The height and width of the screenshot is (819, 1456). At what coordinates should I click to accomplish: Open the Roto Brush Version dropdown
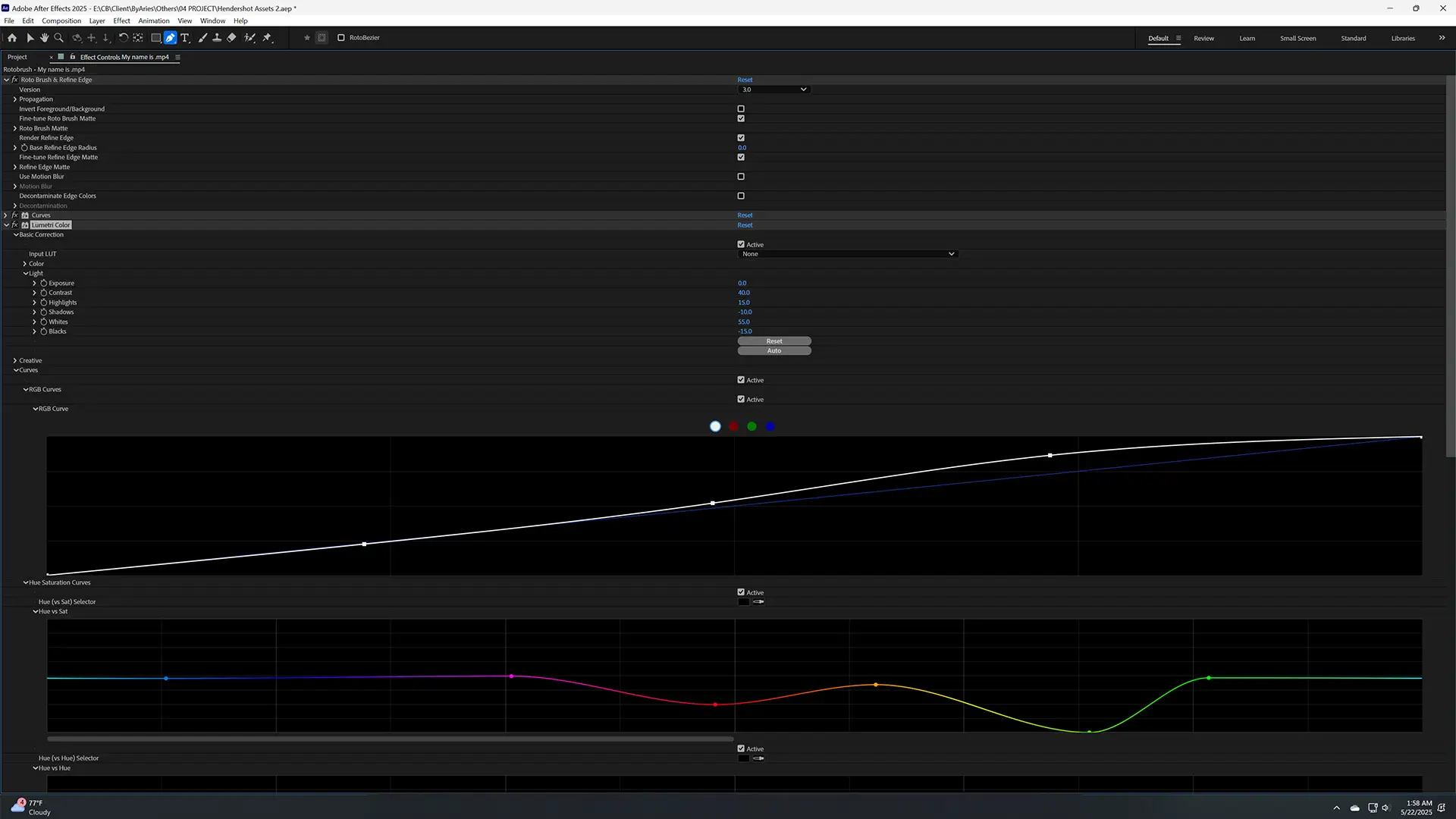click(773, 89)
